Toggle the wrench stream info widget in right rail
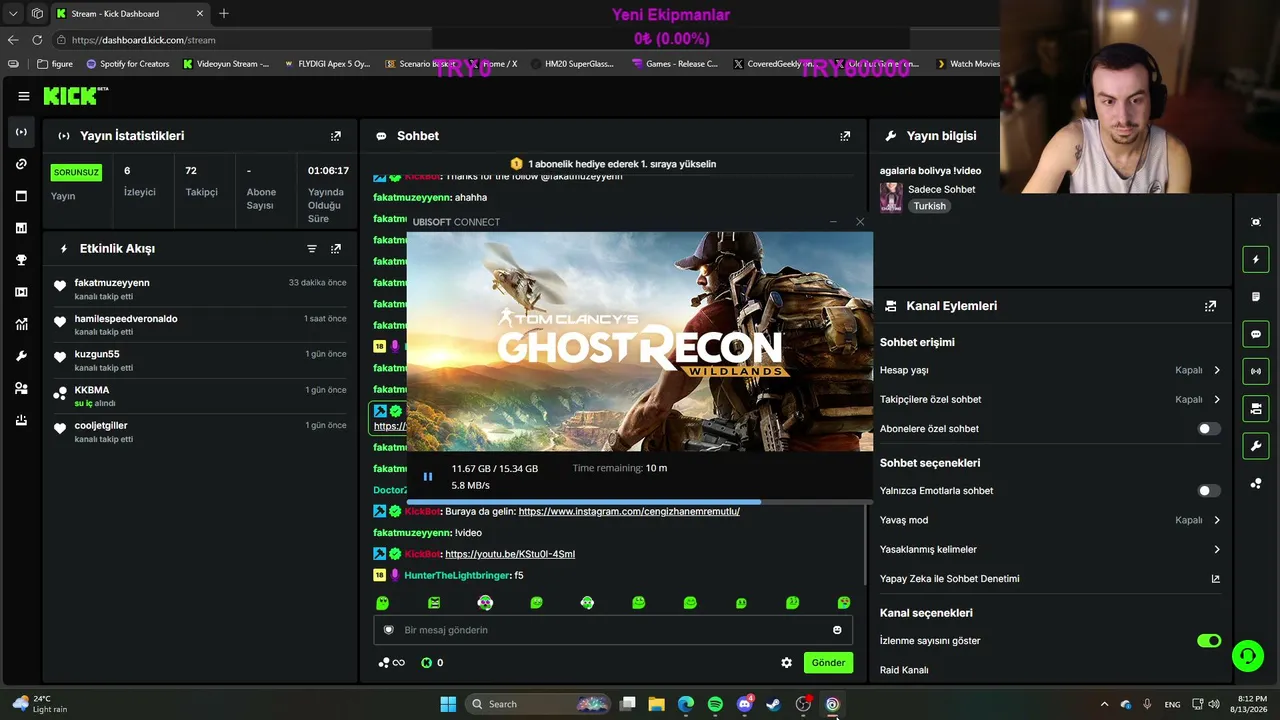The height and width of the screenshot is (720, 1280). pyautogui.click(x=1256, y=445)
